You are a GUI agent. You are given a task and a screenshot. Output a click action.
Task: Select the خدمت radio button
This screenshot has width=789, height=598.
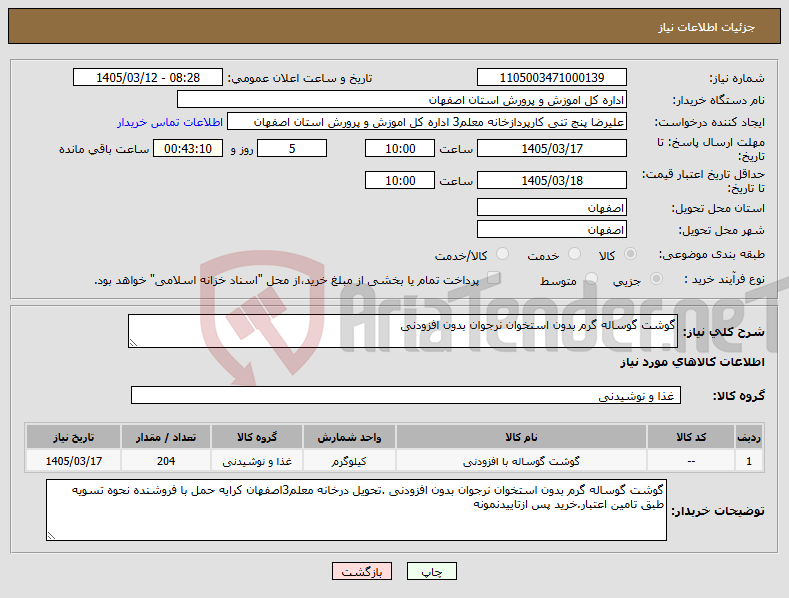pos(574,254)
